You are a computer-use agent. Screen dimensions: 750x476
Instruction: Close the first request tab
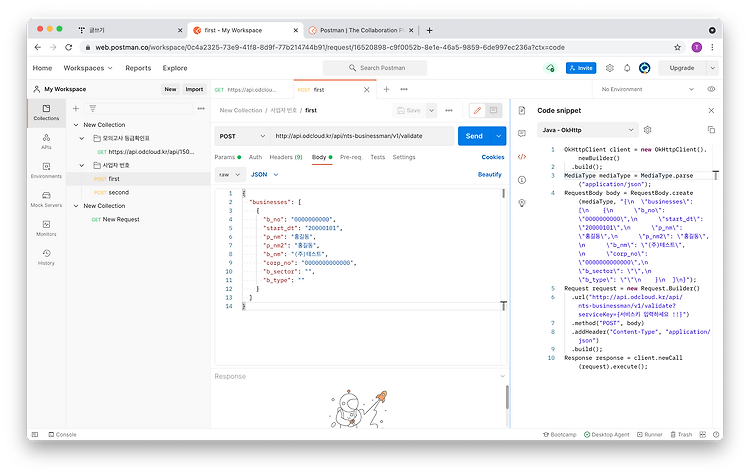(x=366, y=89)
